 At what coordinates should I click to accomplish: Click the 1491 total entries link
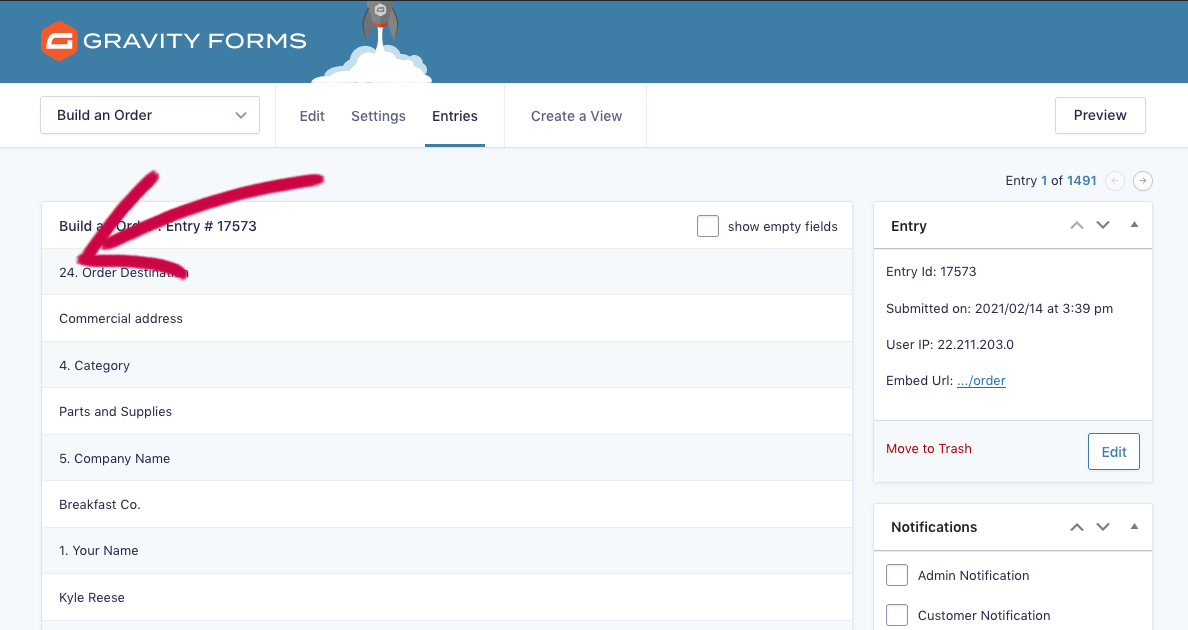pos(1082,181)
